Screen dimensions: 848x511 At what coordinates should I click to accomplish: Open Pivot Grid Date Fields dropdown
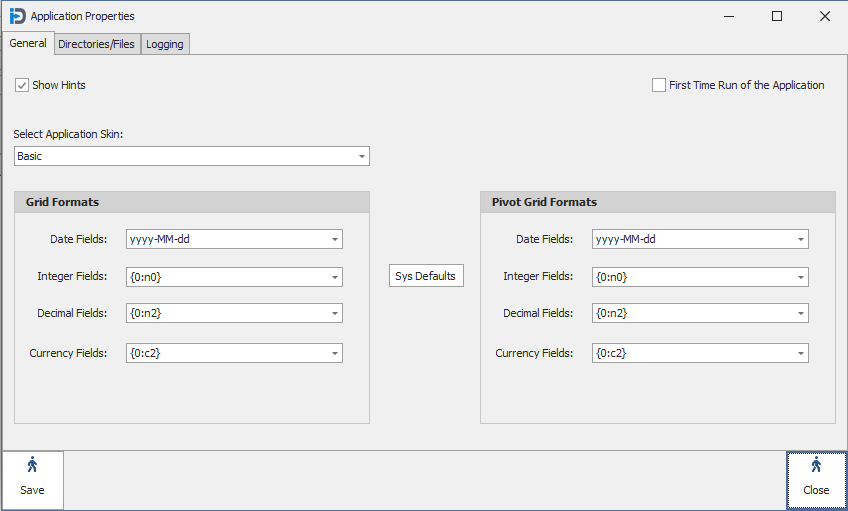click(800, 240)
